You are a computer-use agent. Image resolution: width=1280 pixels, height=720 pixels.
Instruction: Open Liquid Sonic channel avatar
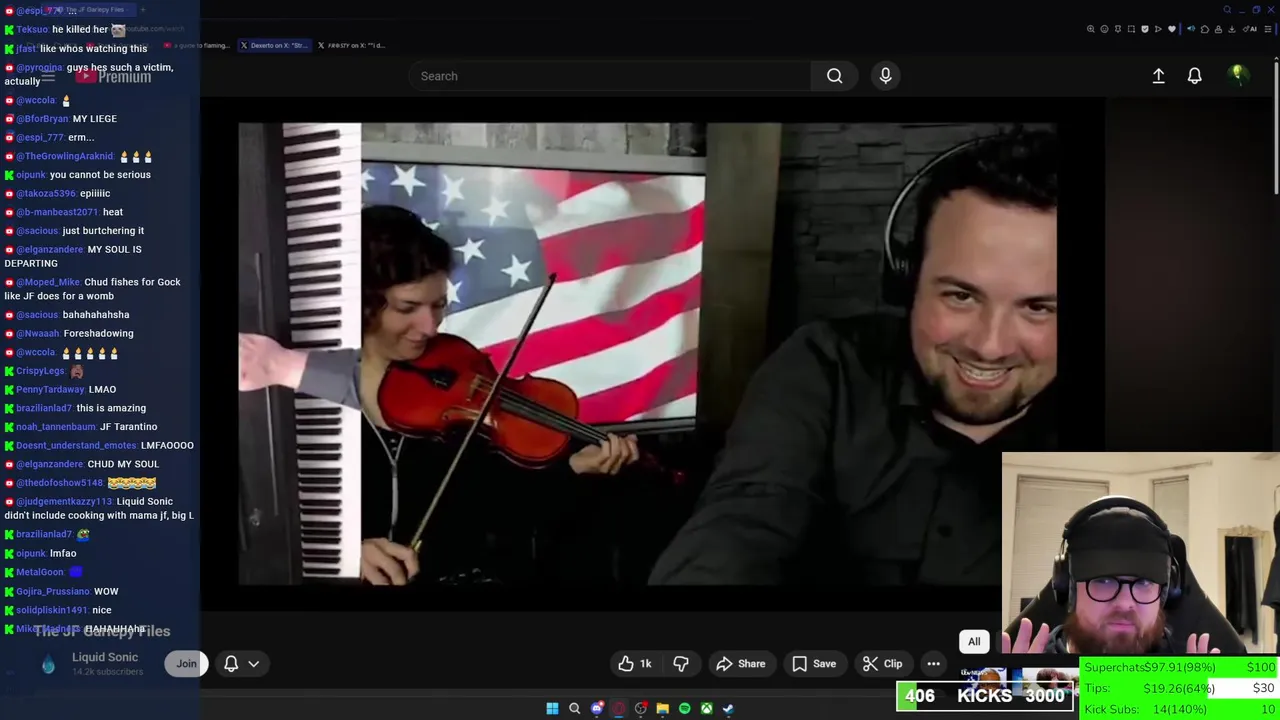48,664
